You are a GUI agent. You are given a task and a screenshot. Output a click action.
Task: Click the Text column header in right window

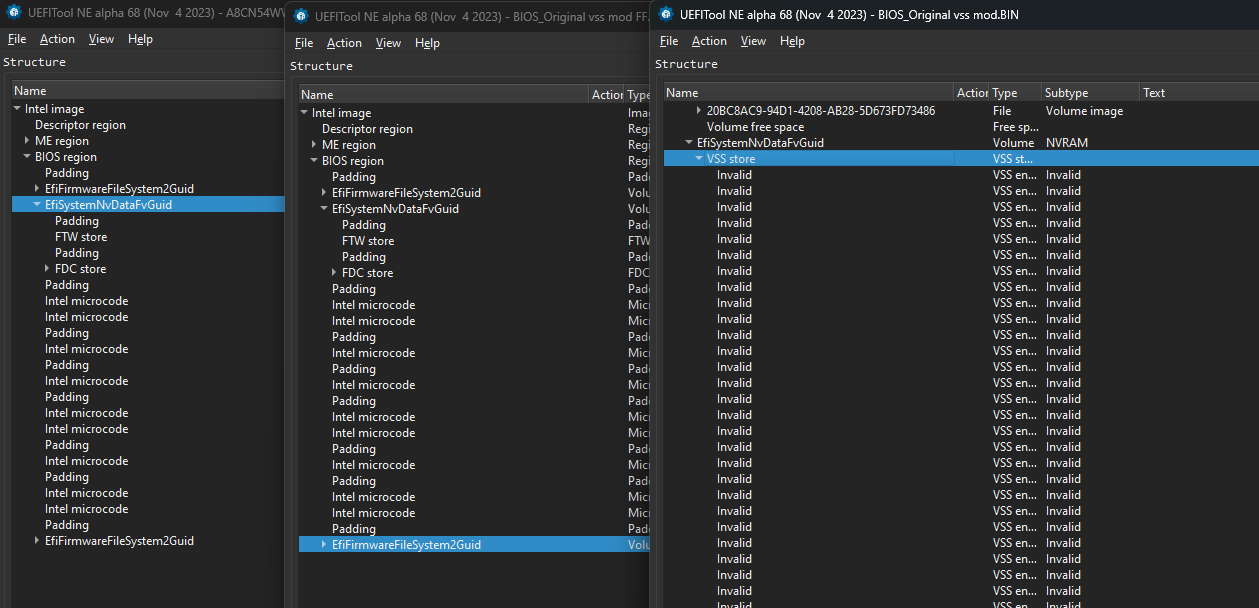click(1154, 93)
